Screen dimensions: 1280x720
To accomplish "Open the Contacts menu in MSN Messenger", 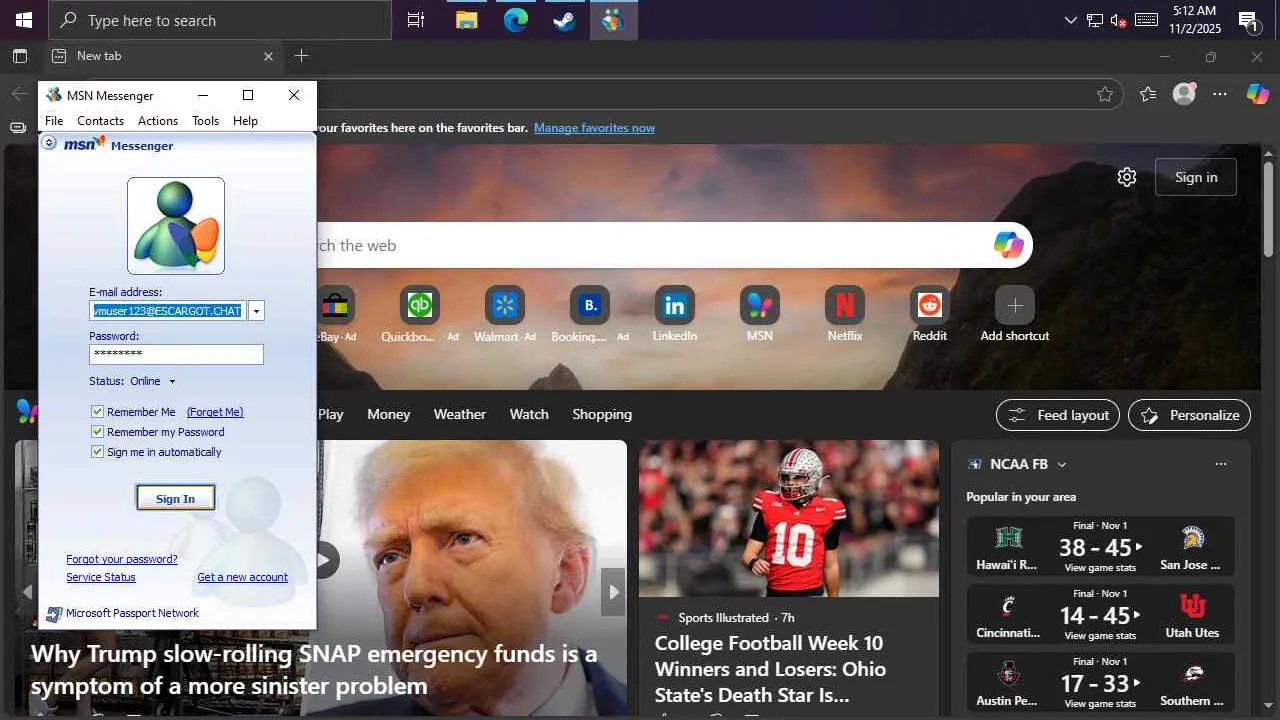I will pyautogui.click(x=101, y=121).
